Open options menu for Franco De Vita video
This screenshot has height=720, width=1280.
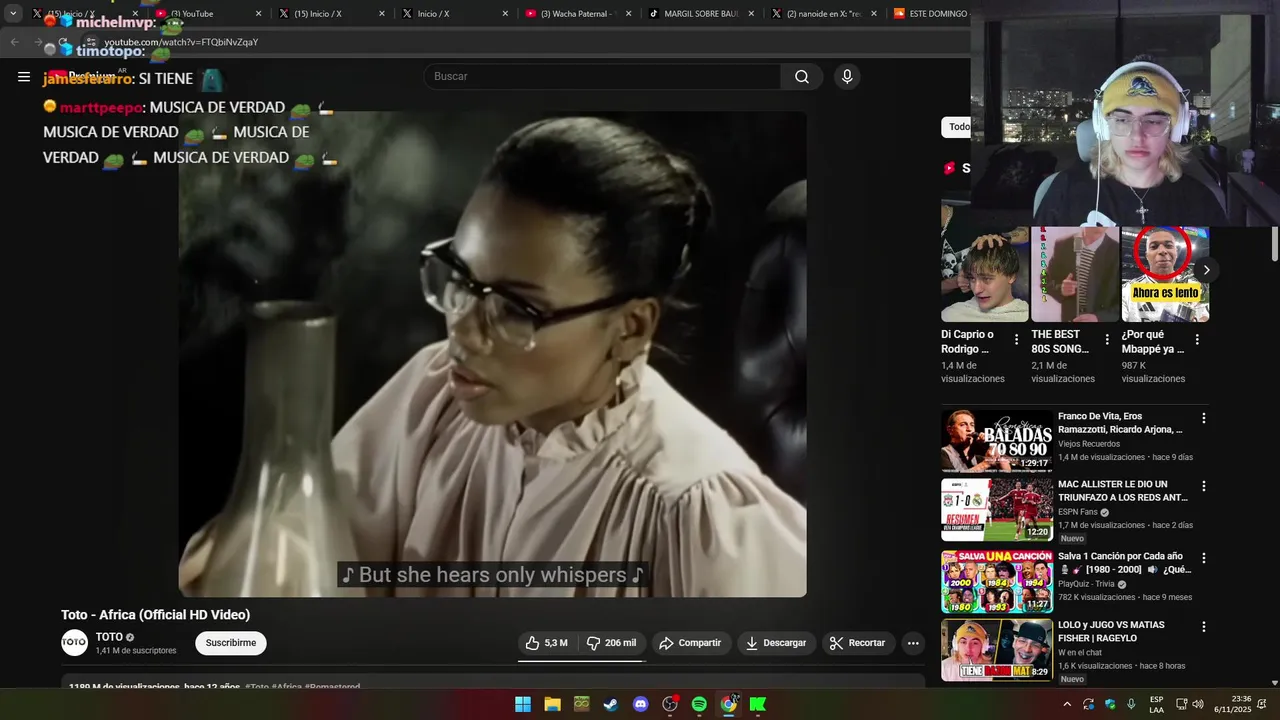1204,418
